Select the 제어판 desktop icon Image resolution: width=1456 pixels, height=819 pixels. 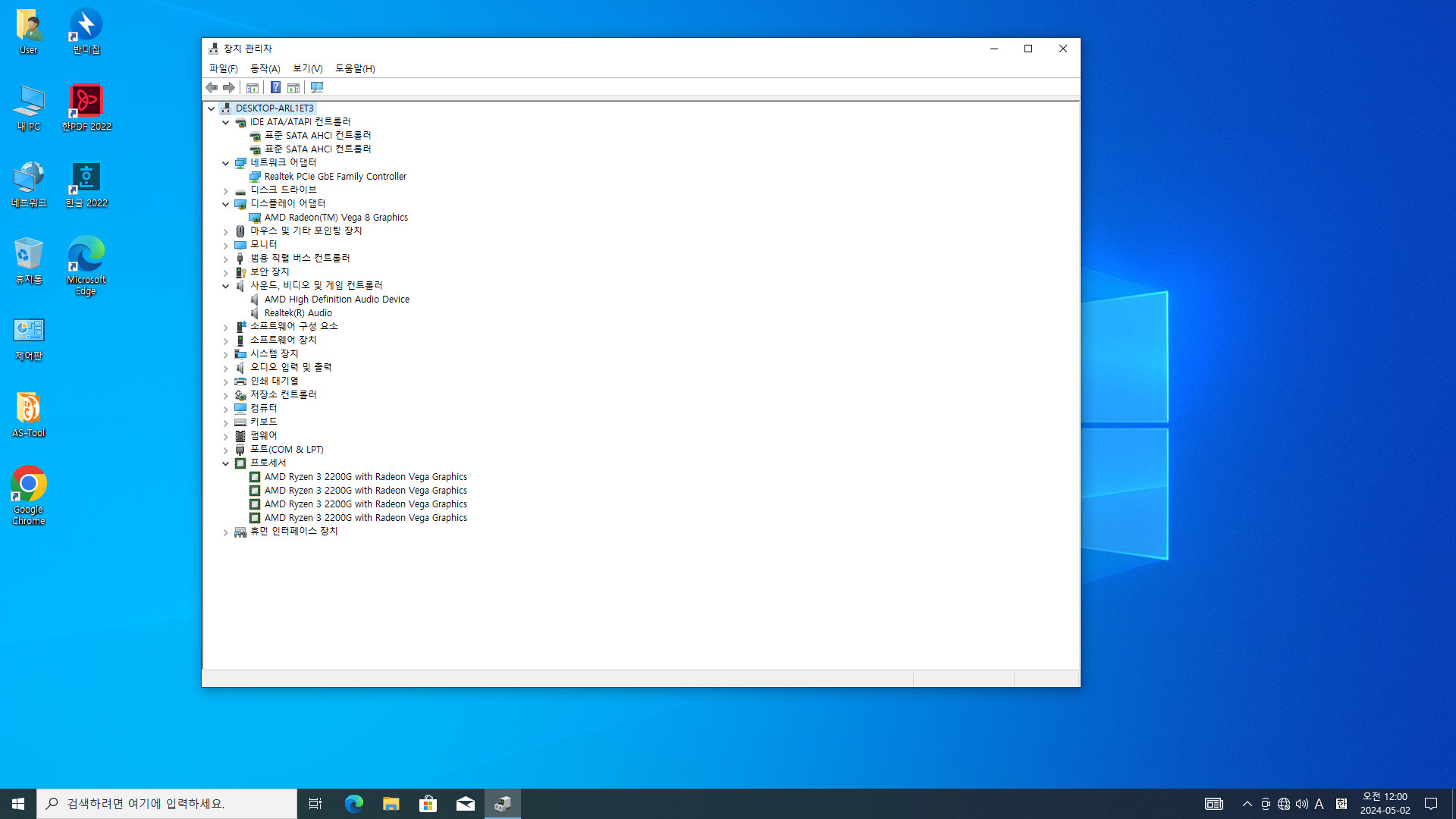(29, 337)
